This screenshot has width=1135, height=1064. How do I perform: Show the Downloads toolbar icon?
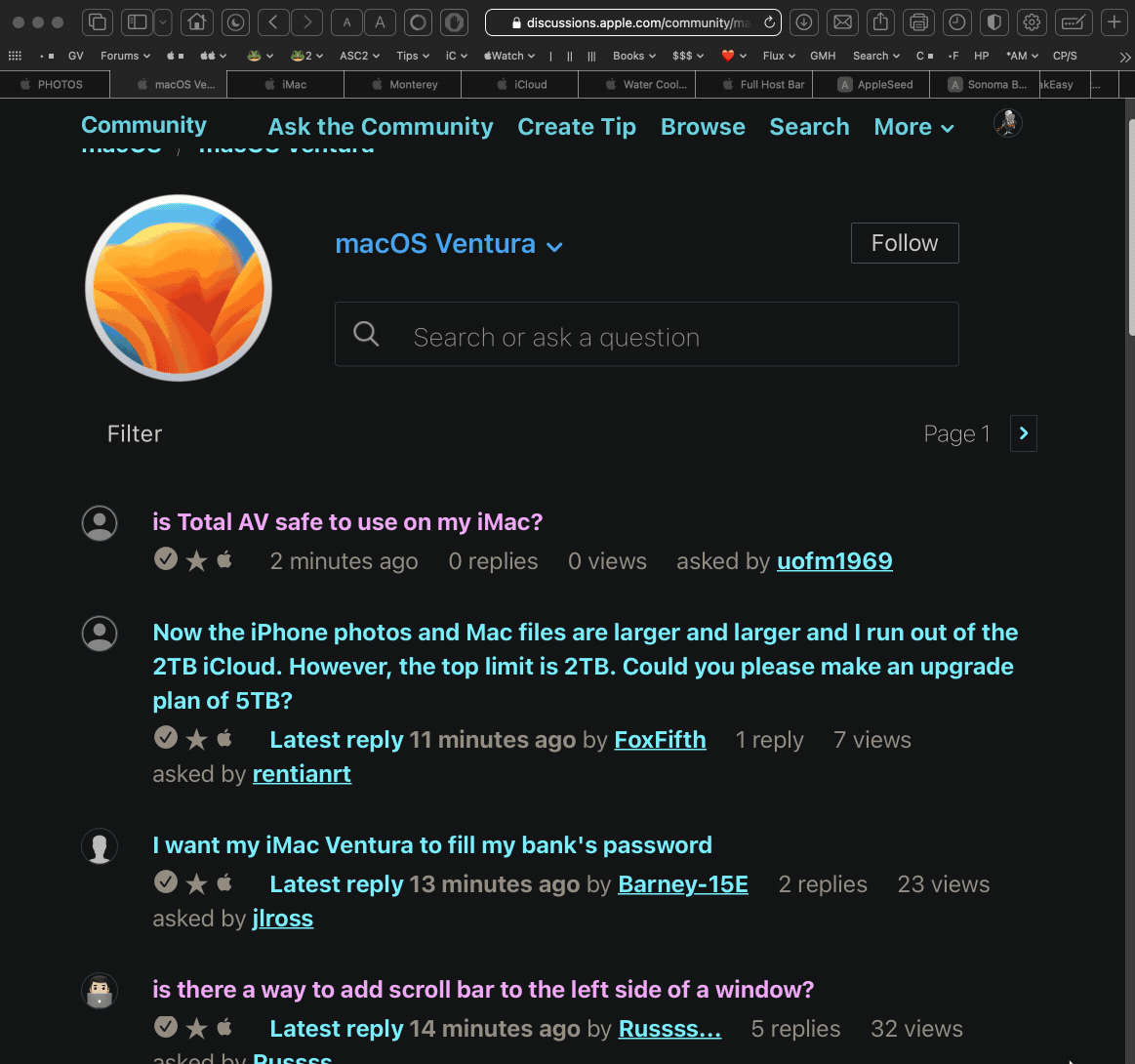click(x=803, y=22)
